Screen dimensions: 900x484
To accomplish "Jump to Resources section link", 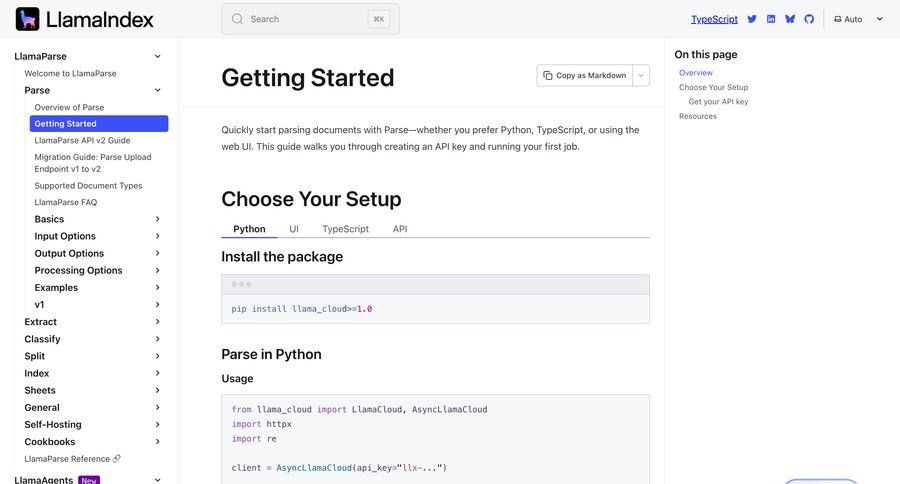I will (x=697, y=116).
